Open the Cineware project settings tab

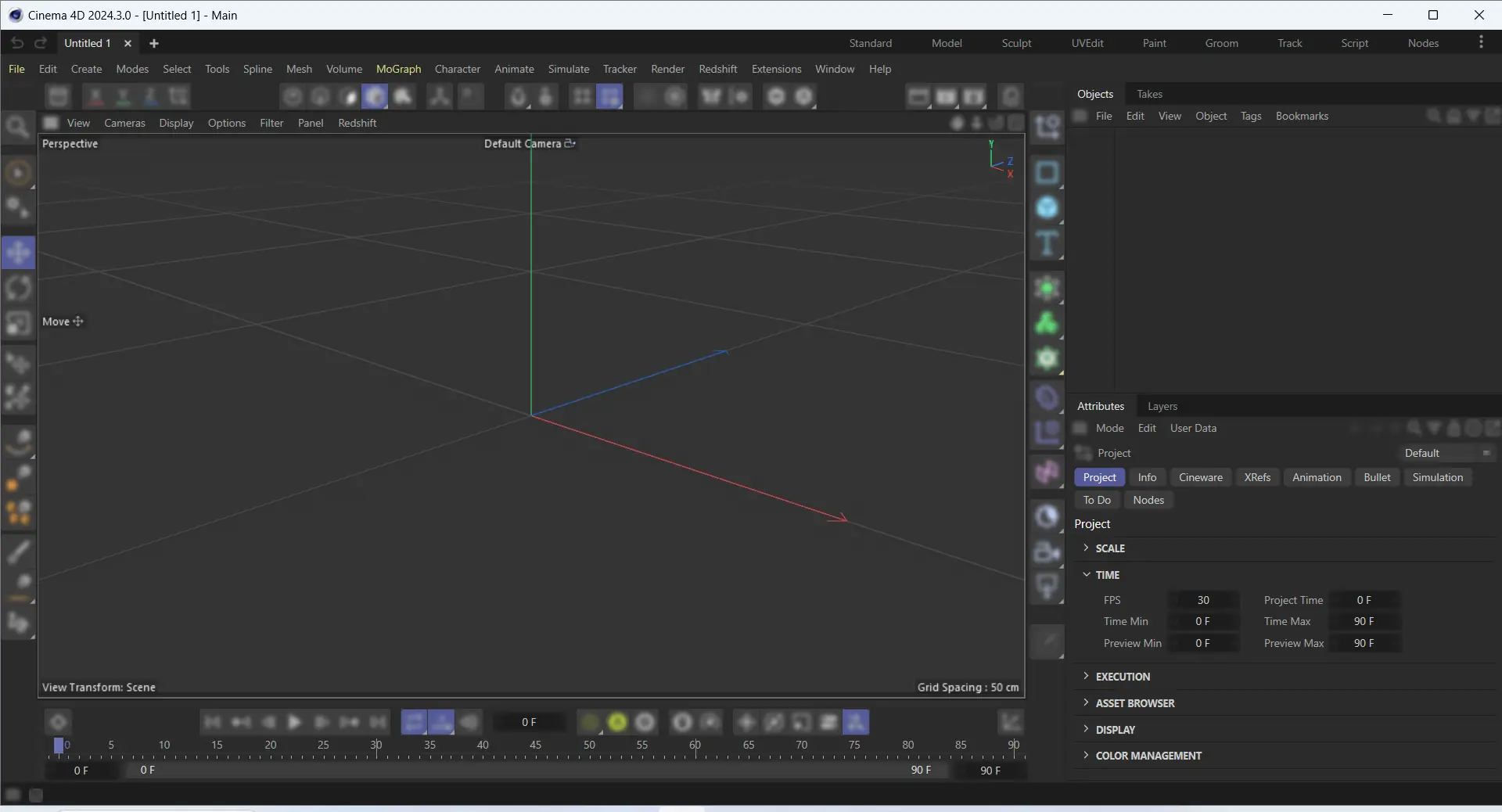tap(1200, 477)
